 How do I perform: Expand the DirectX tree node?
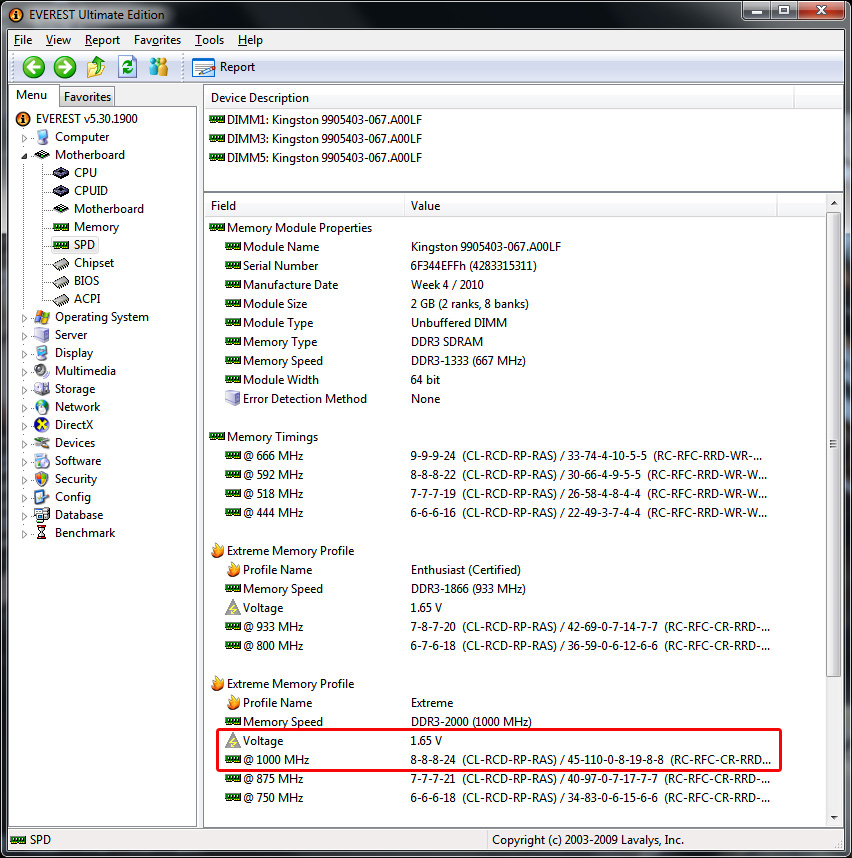coord(24,425)
